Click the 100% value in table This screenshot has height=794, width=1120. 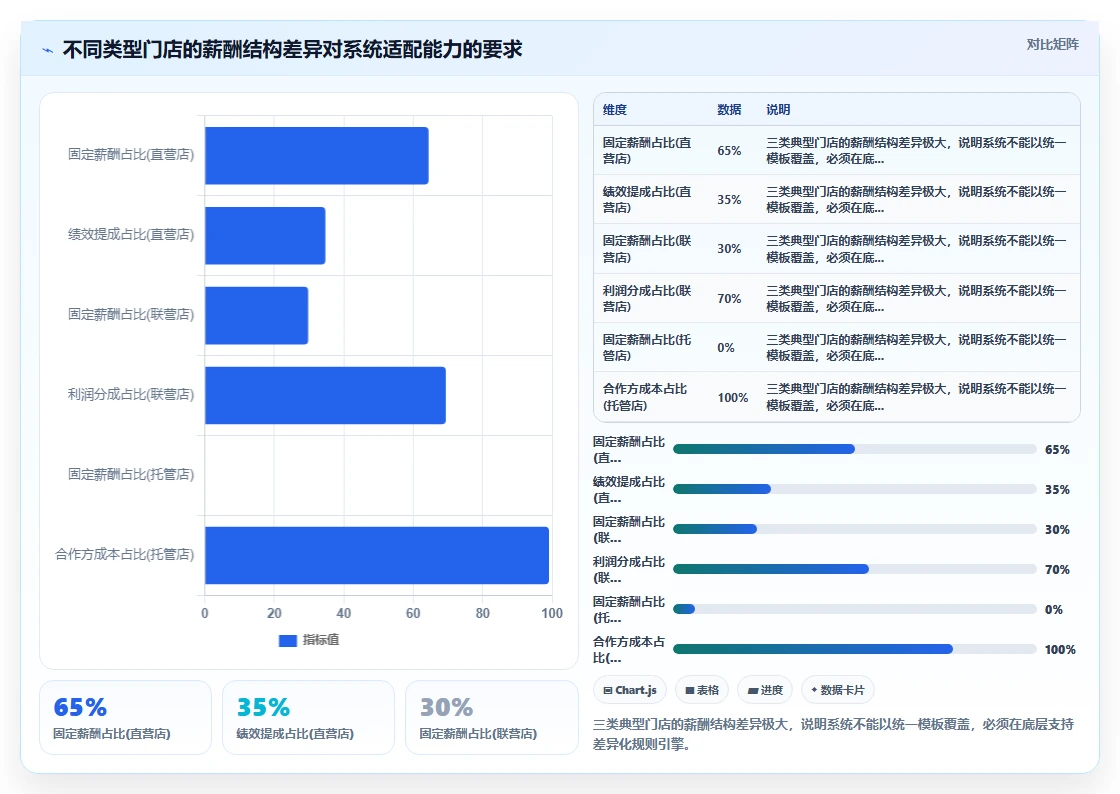(733, 398)
